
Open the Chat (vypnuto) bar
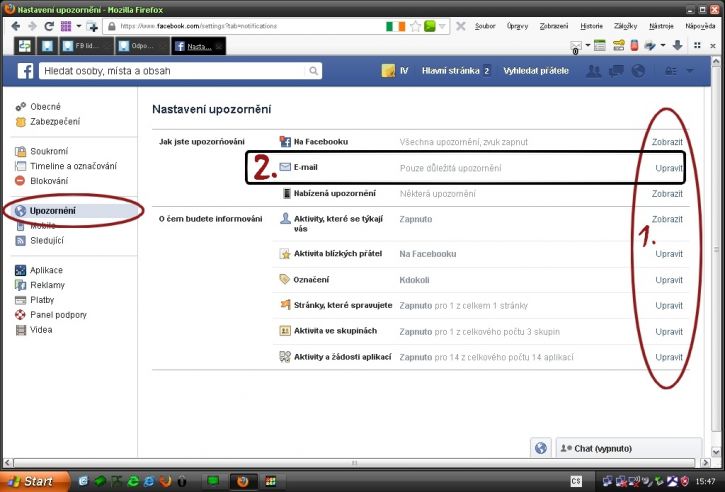[629, 448]
